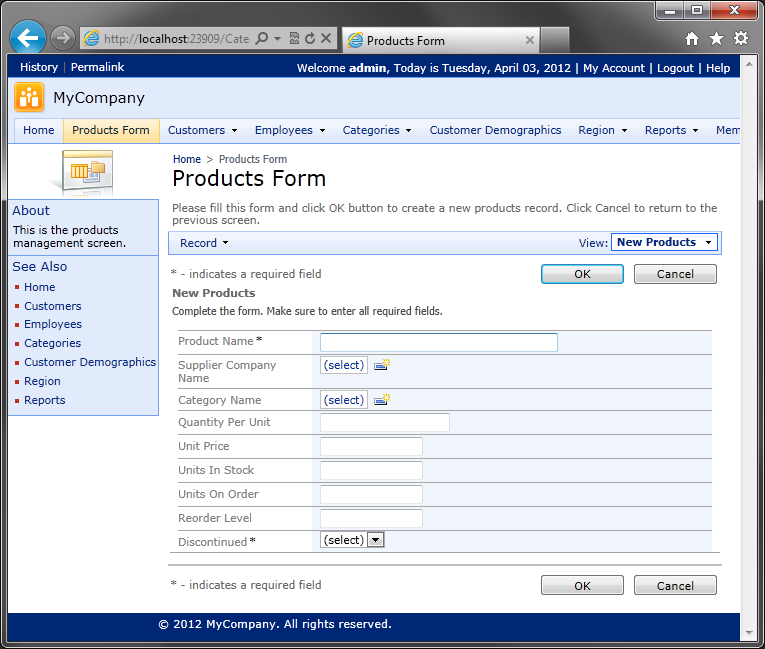
Task: Click the search magnifier icon in address bar
Action: (262, 38)
